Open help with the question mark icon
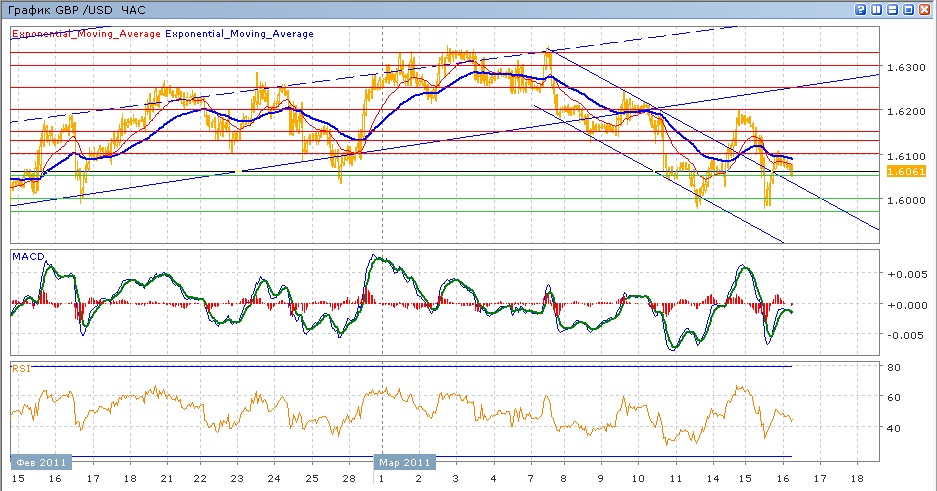Screen dimensions: 937x491 (861, 10)
